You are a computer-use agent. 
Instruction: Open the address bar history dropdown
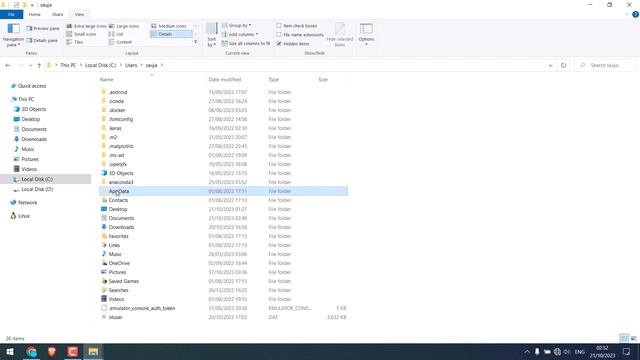(x=550, y=65)
